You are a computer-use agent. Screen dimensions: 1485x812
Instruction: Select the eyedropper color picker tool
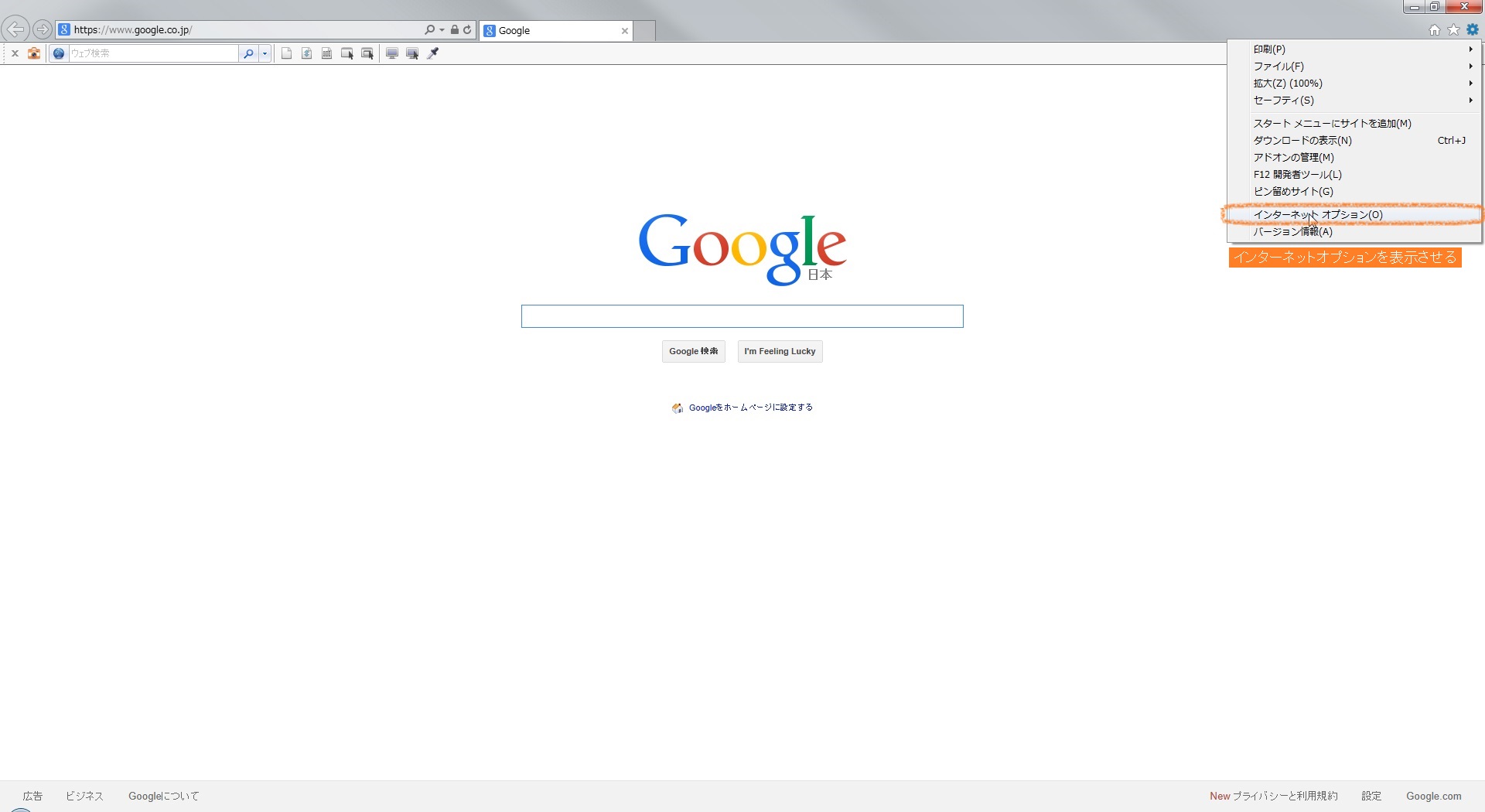(x=433, y=53)
